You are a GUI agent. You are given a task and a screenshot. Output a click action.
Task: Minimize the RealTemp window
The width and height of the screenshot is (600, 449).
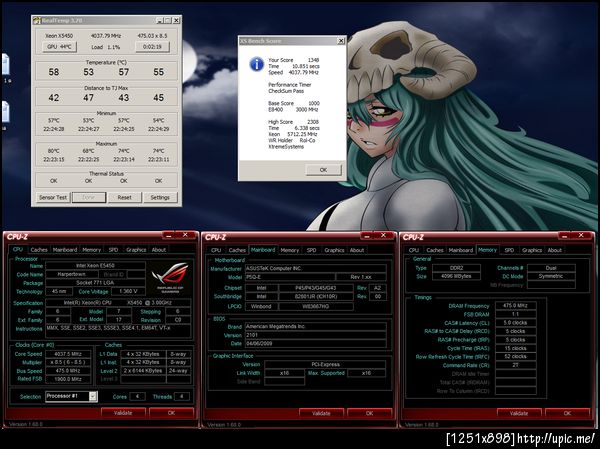click(160, 20)
